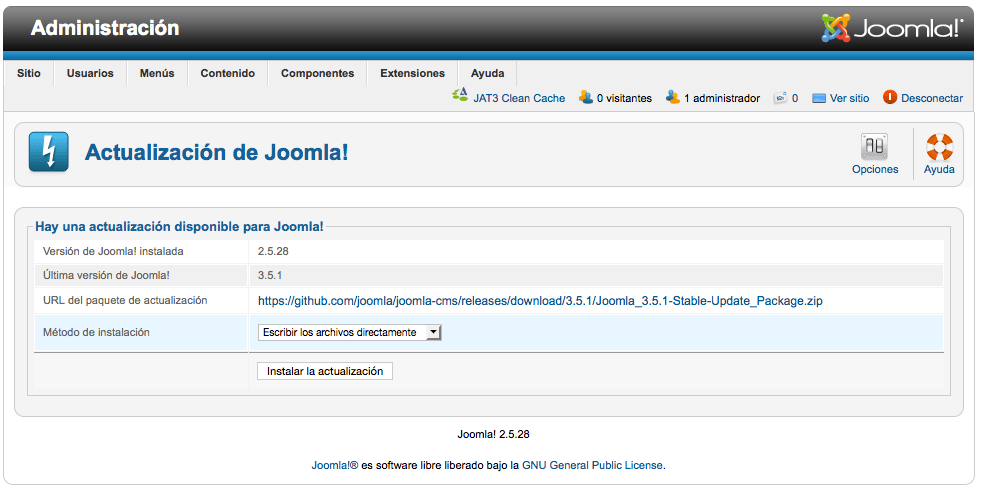
Task: Click the Ver sitio monitor icon
Action: [819, 98]
